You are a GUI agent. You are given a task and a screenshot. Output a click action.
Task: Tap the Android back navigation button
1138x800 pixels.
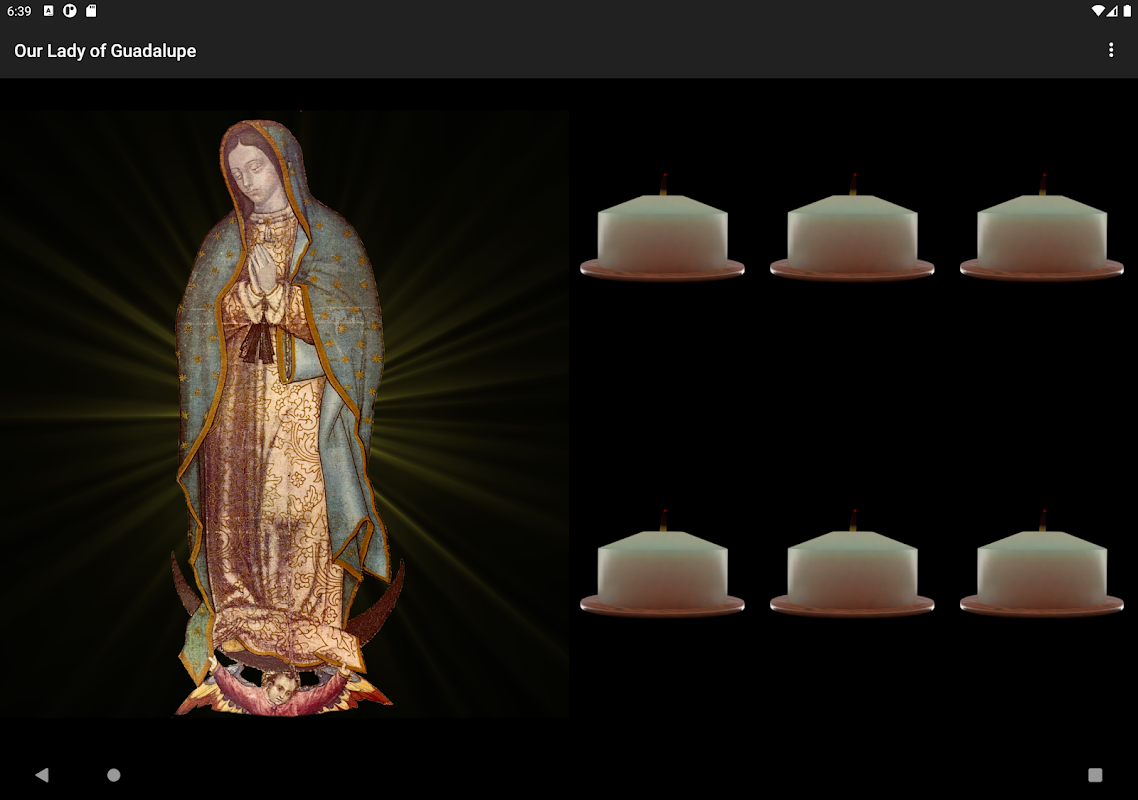(x=42, y=775)
